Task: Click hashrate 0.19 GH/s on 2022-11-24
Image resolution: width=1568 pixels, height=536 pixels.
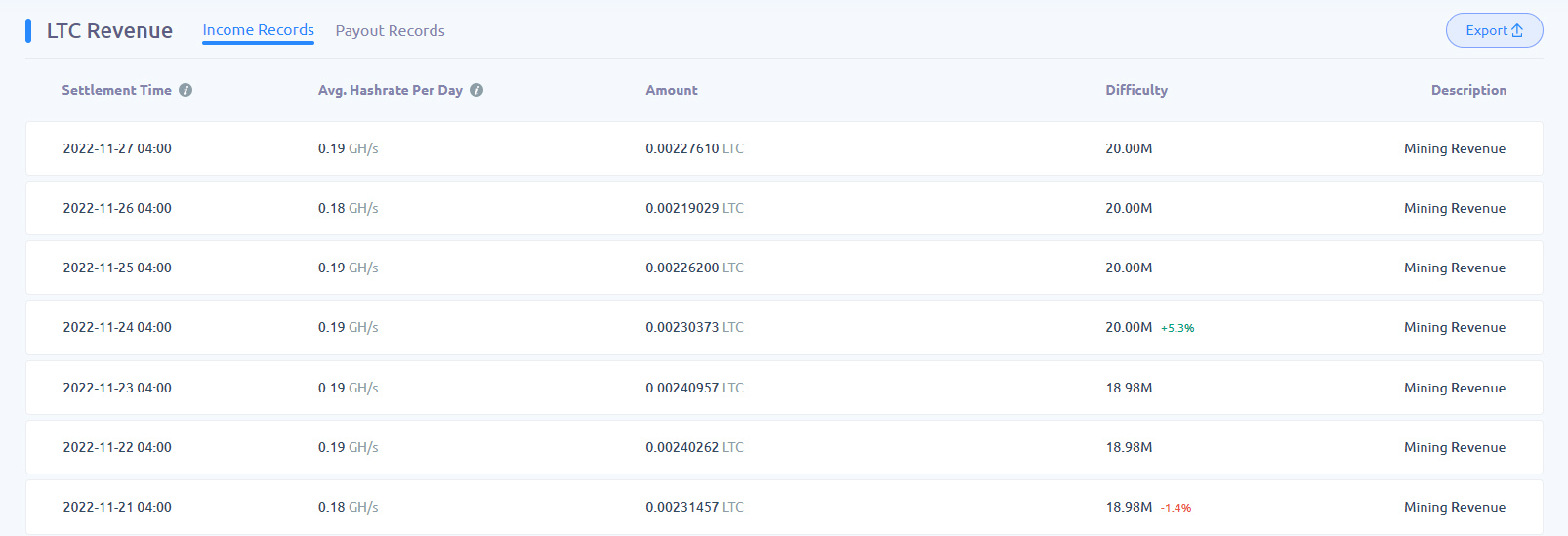Action: tap(348, 327)
